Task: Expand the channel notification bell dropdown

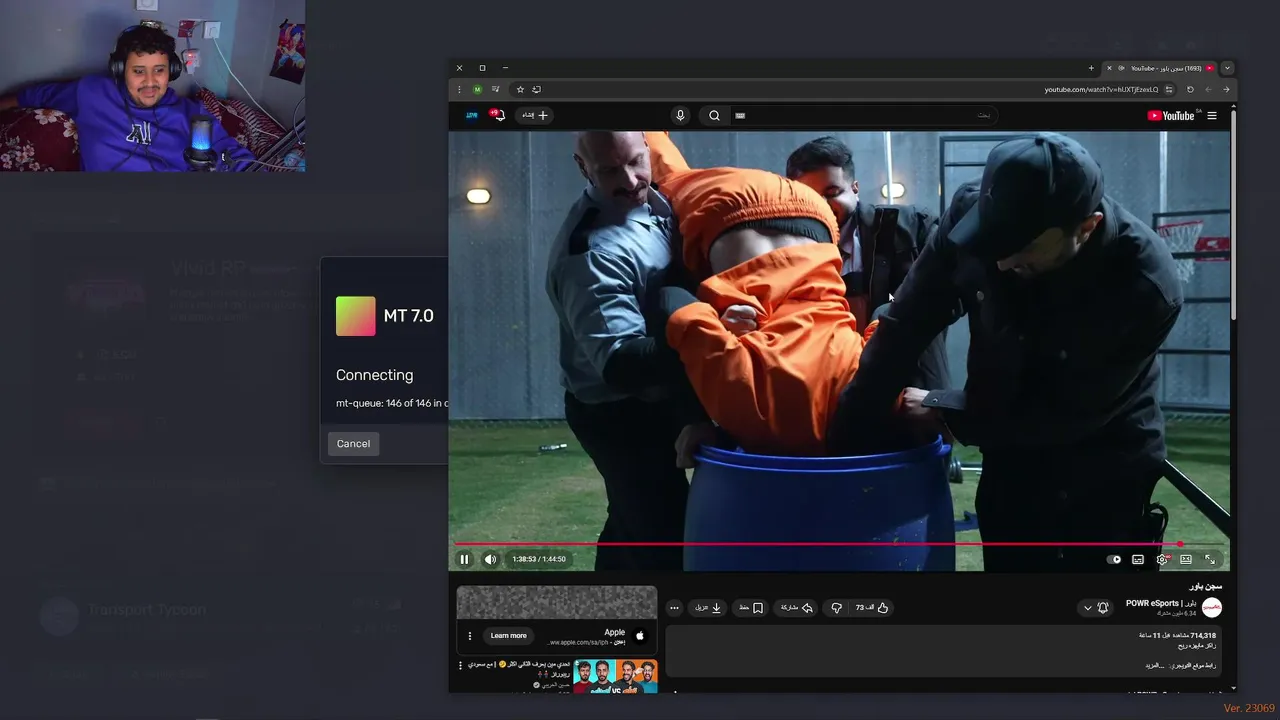Action: point(1095,607)
